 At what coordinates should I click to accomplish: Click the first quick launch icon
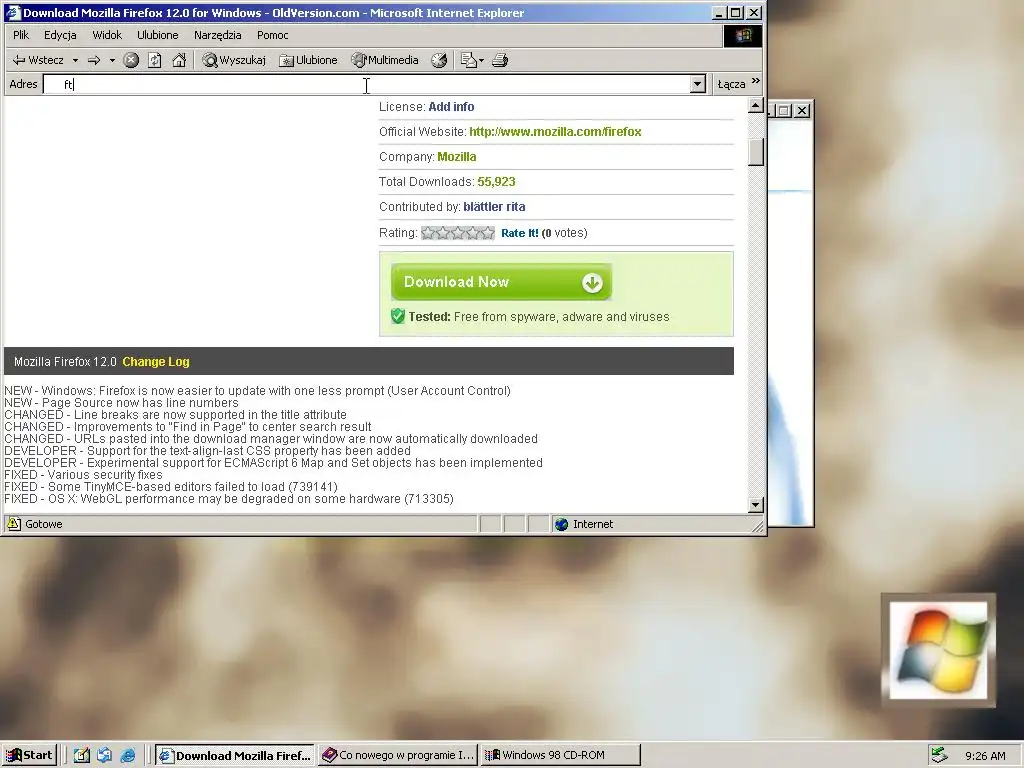82,756
